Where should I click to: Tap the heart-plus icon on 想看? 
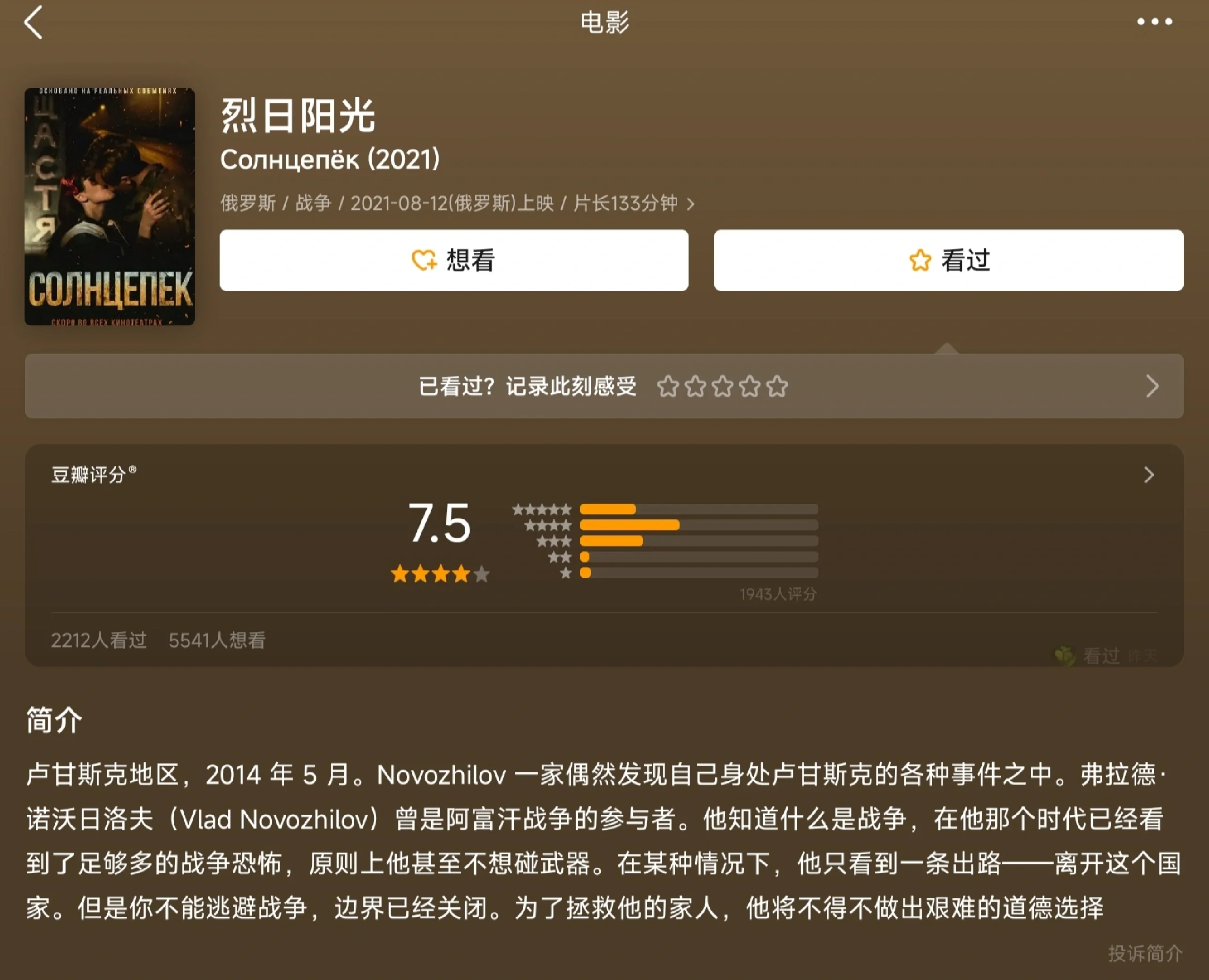(424, 260)
